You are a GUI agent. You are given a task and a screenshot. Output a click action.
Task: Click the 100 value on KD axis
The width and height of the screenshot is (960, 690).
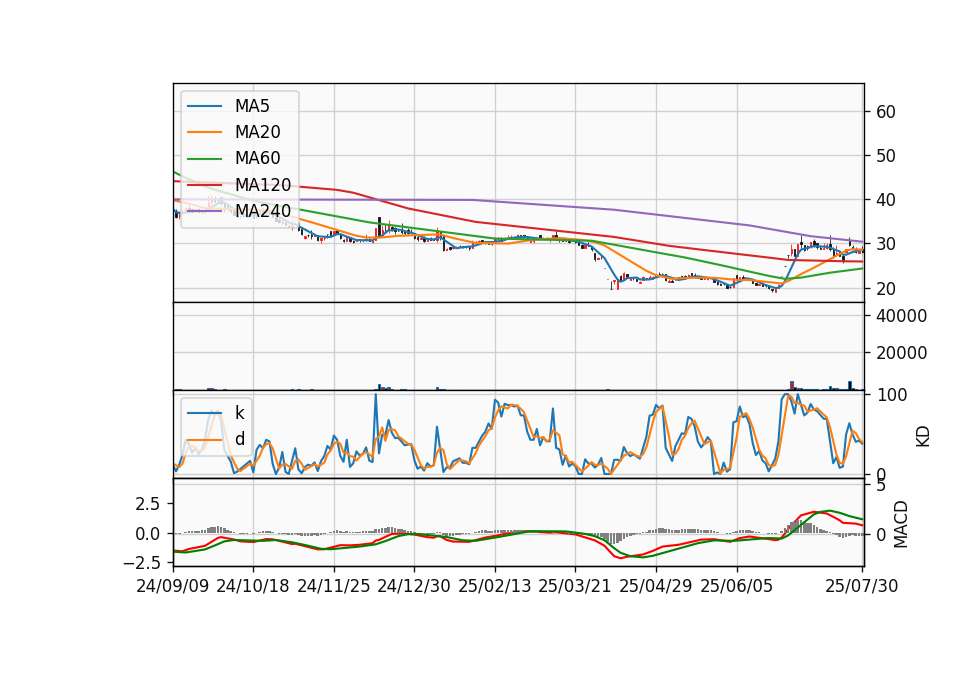891,395
